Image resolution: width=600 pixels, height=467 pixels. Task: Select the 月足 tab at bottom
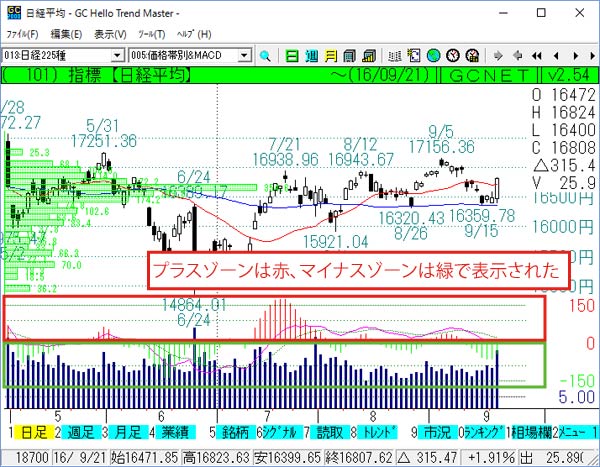[128, 433]
